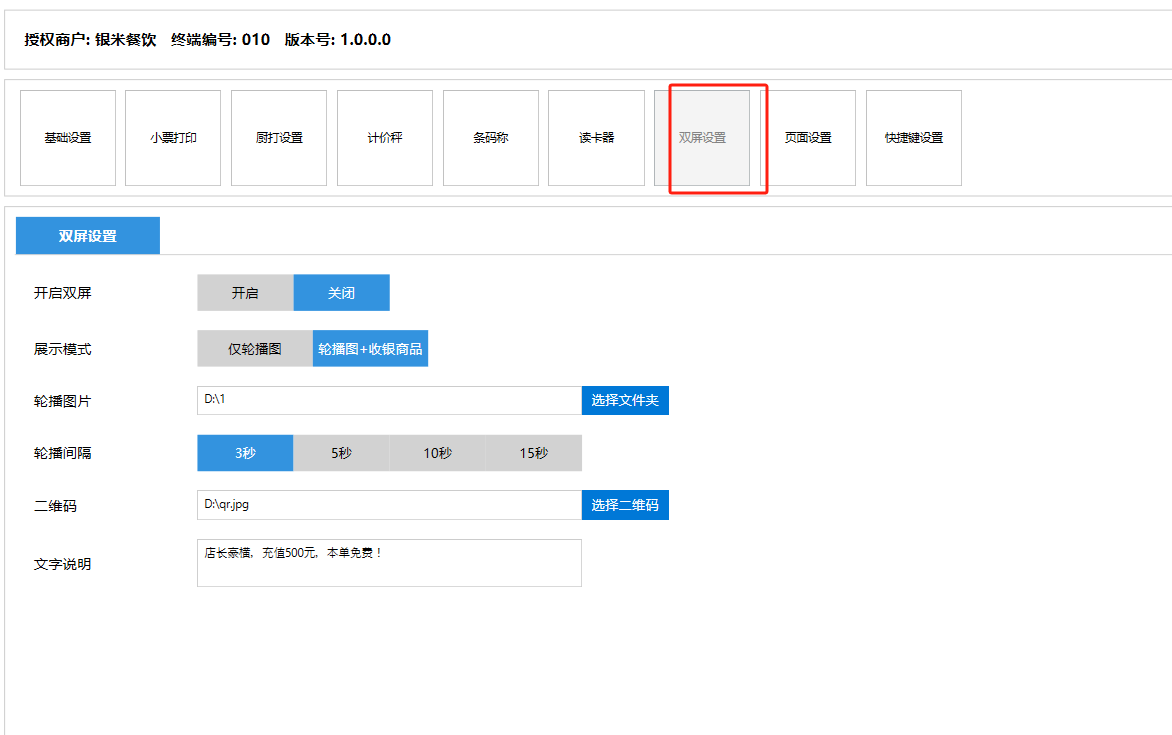Open the 页面设置 page settings tile
This screenshot has width=1172, height=735.
(808, 138)
